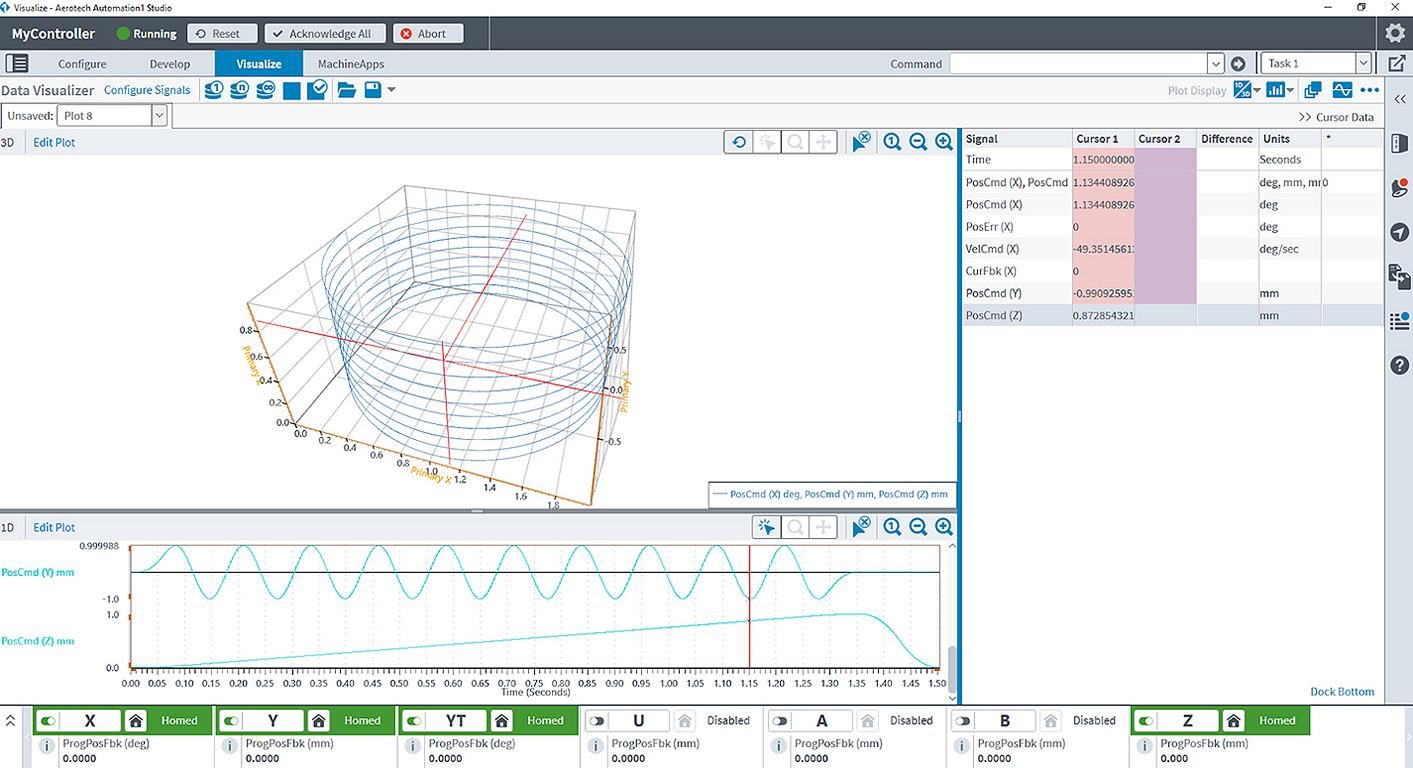Click the Abort button
The width and height of the screenshot is (1413, 768).
pos(428,33)
